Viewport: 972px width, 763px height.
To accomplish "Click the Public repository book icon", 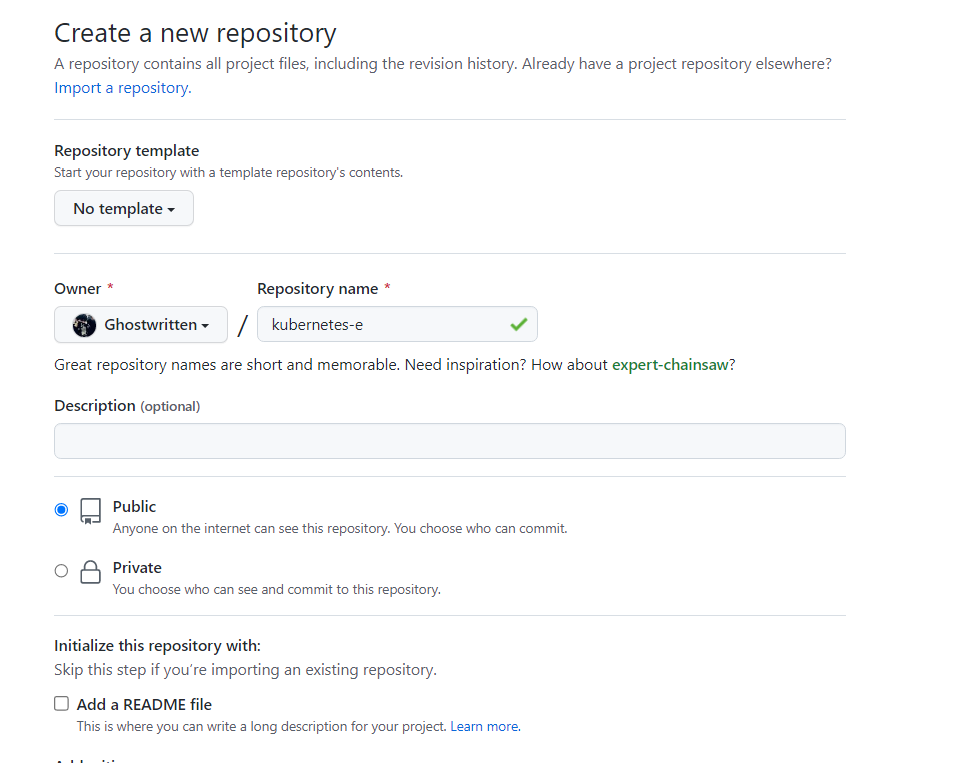I will click(91, 511).
